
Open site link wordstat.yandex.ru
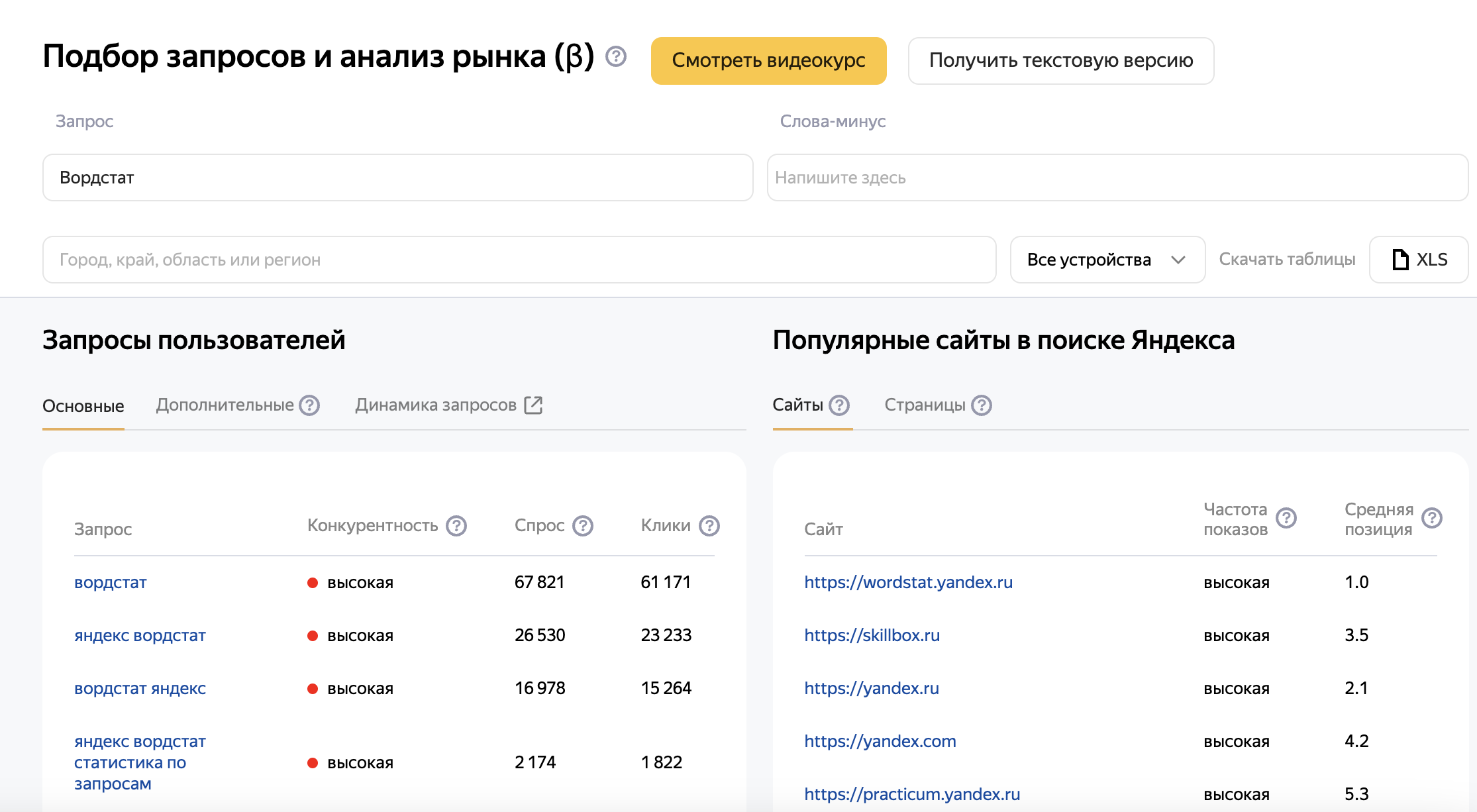click(909, 582)
